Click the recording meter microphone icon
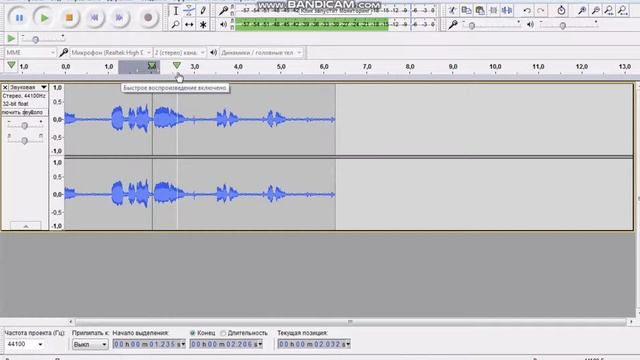640x360 pixels. coord(223,11)
